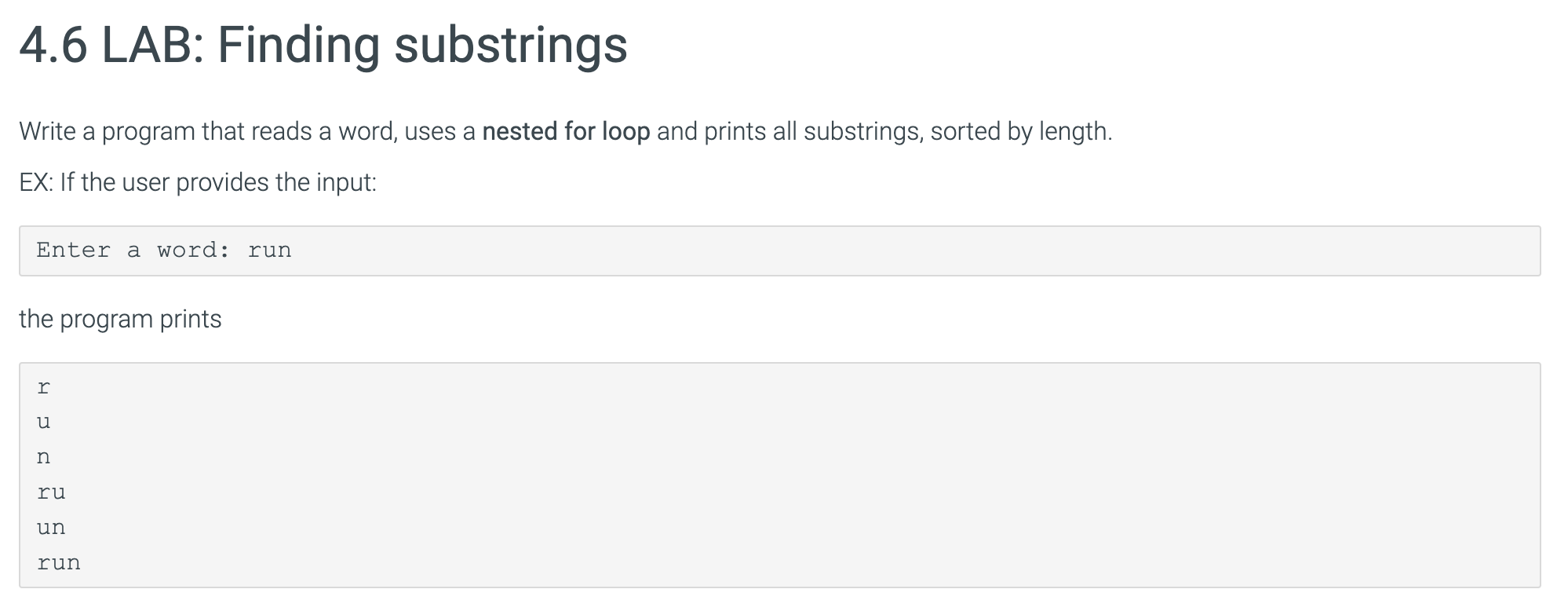This screenshot has height=611, width=1568.
Task: Click the output line 'u'
Action: point(43,422)
